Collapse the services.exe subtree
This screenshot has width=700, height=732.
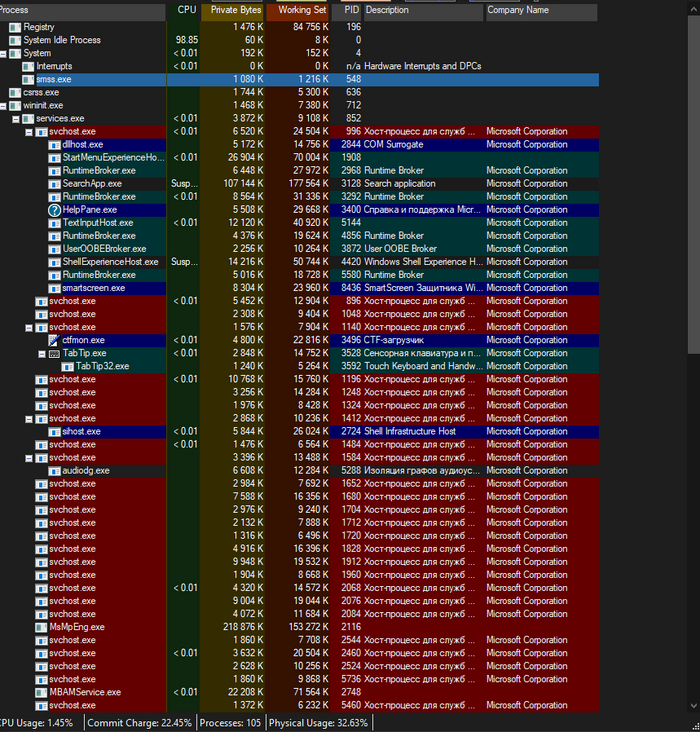tap(16, 118)
